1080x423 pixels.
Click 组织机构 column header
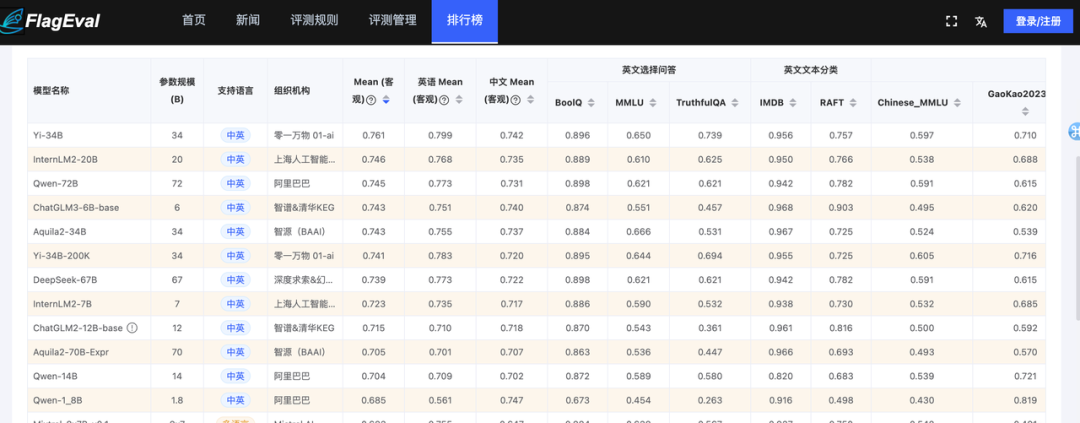point(292,90)
